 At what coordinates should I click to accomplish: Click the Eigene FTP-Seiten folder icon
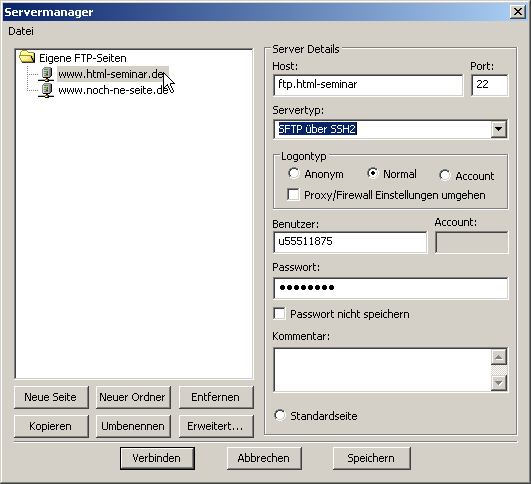tap(27, 57)
